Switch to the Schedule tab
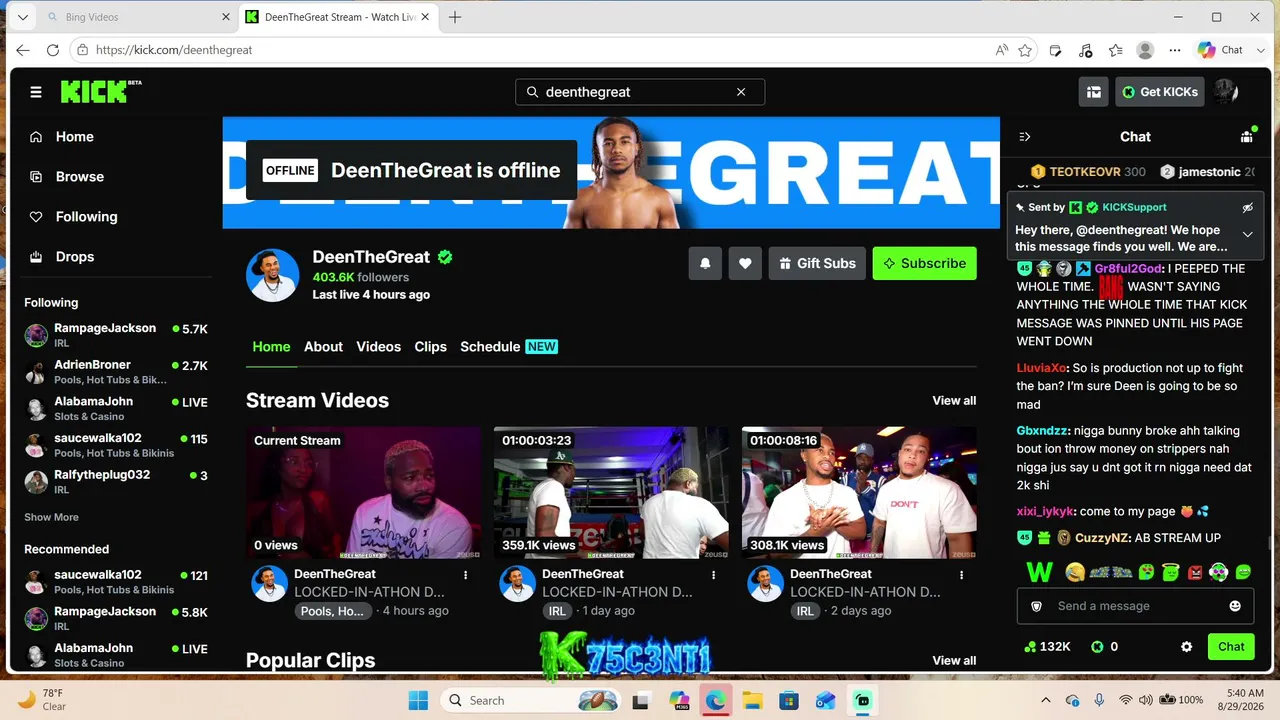Screen dimensions: 1280x720 pyautogui.click(x=509, y=347)
